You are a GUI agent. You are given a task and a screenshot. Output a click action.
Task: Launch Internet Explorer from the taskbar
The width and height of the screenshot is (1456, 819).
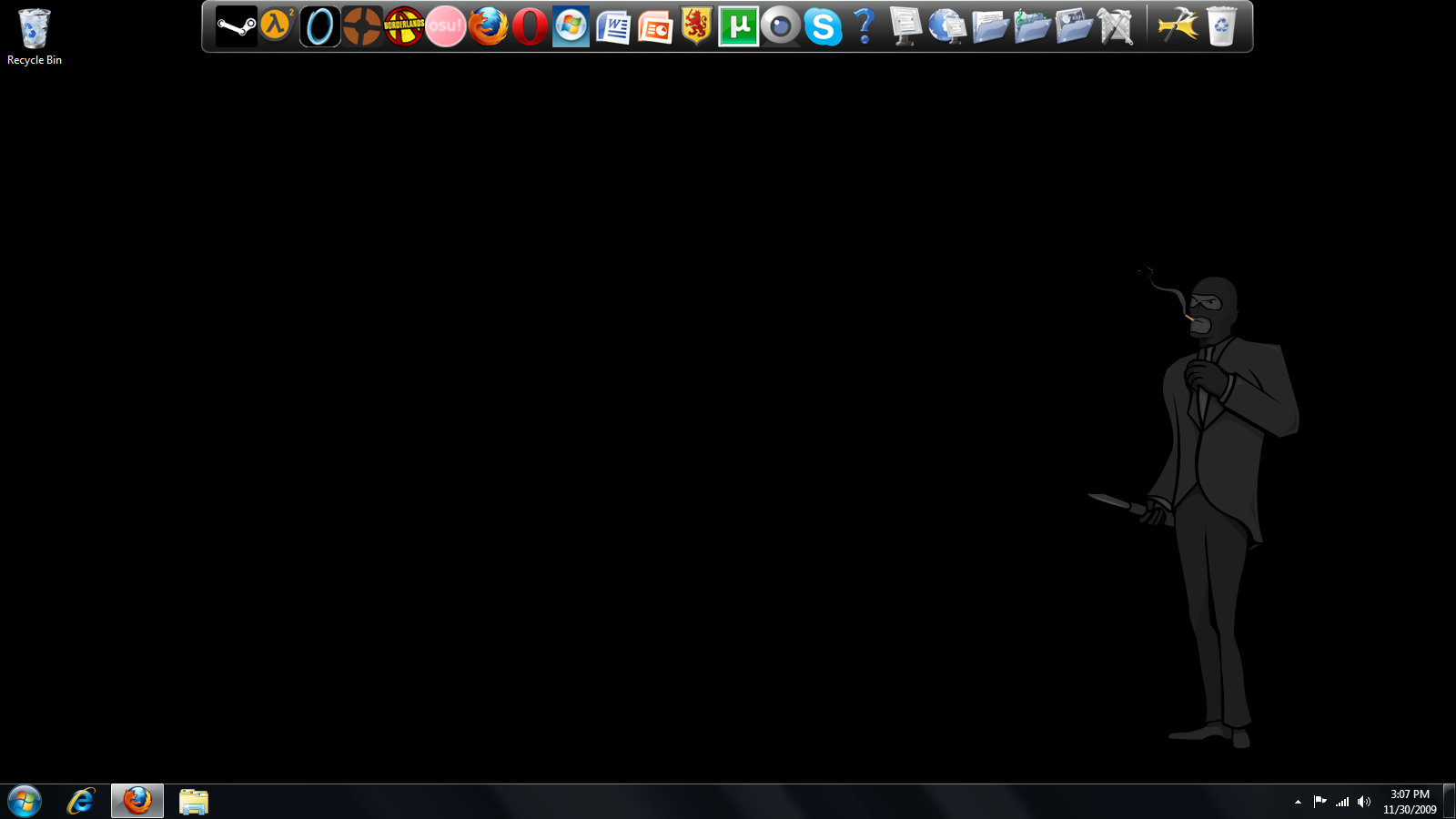[81, 802]
